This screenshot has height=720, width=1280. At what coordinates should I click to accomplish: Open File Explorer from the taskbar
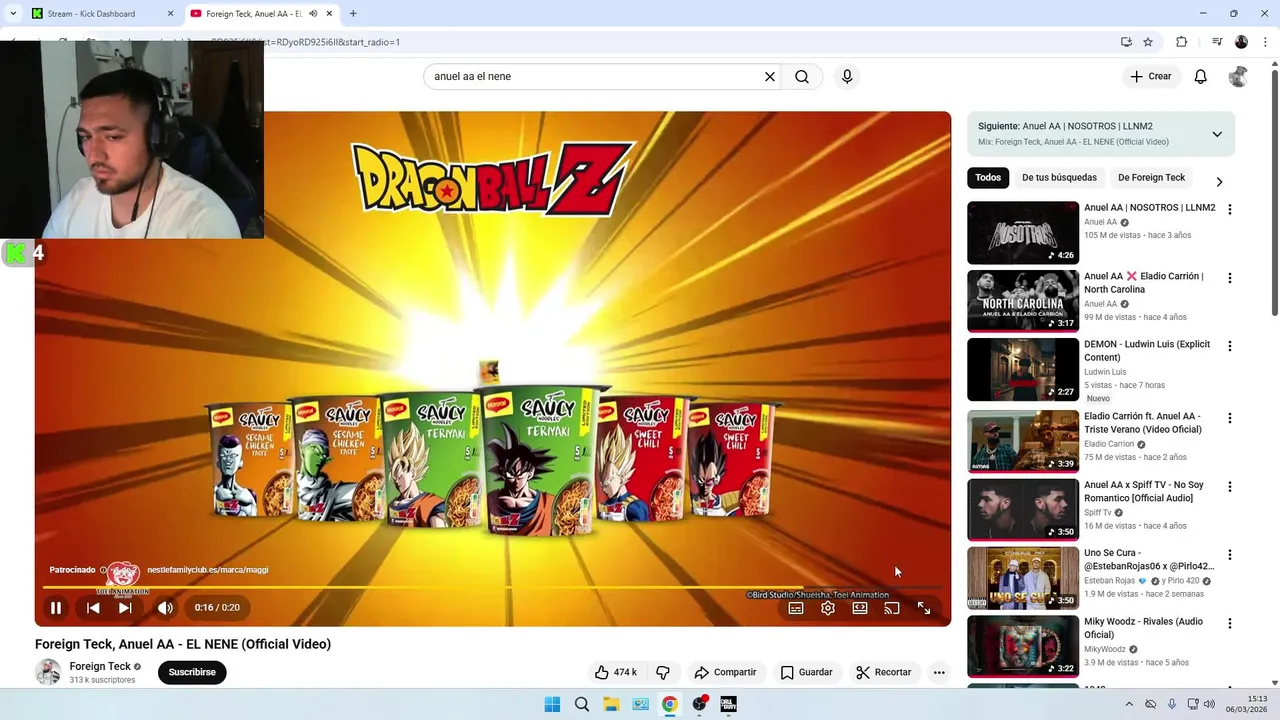coord(611,704)
